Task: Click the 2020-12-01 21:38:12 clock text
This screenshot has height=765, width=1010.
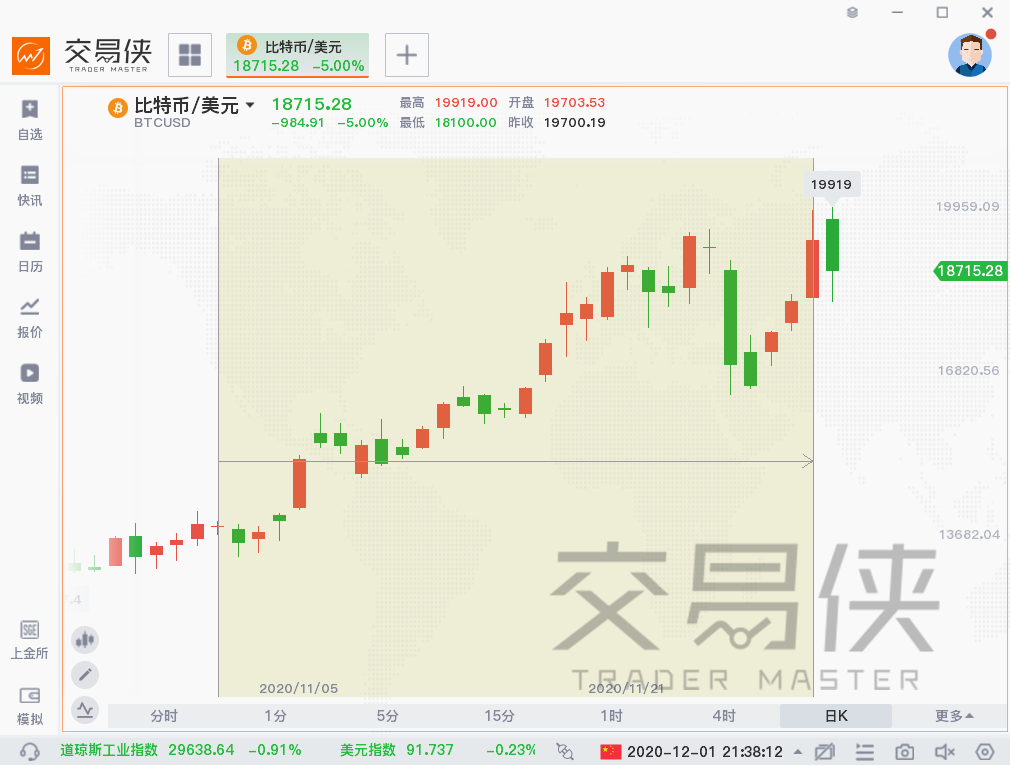Action: pos(705,751)
